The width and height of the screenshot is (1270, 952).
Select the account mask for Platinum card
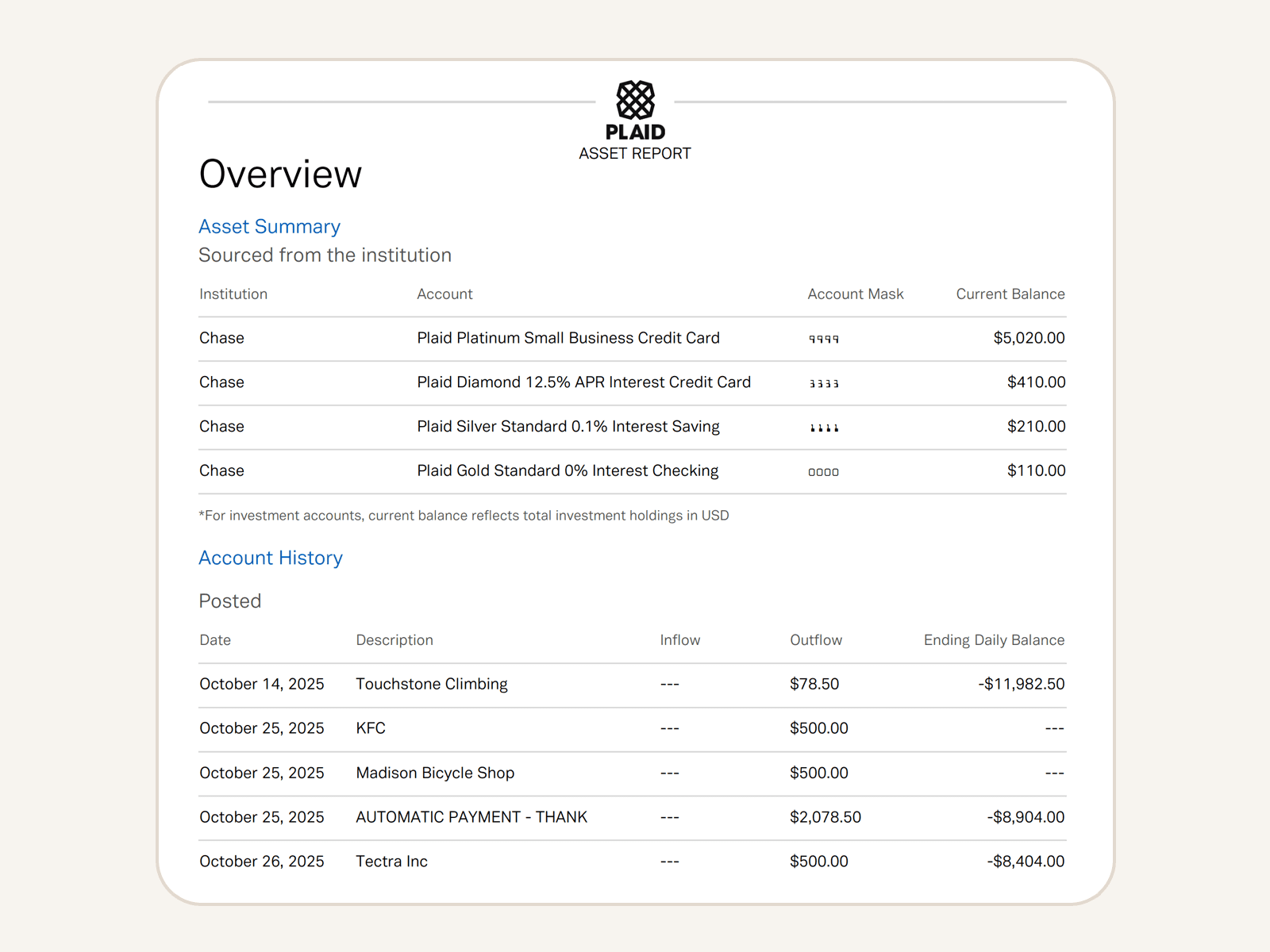823,338
